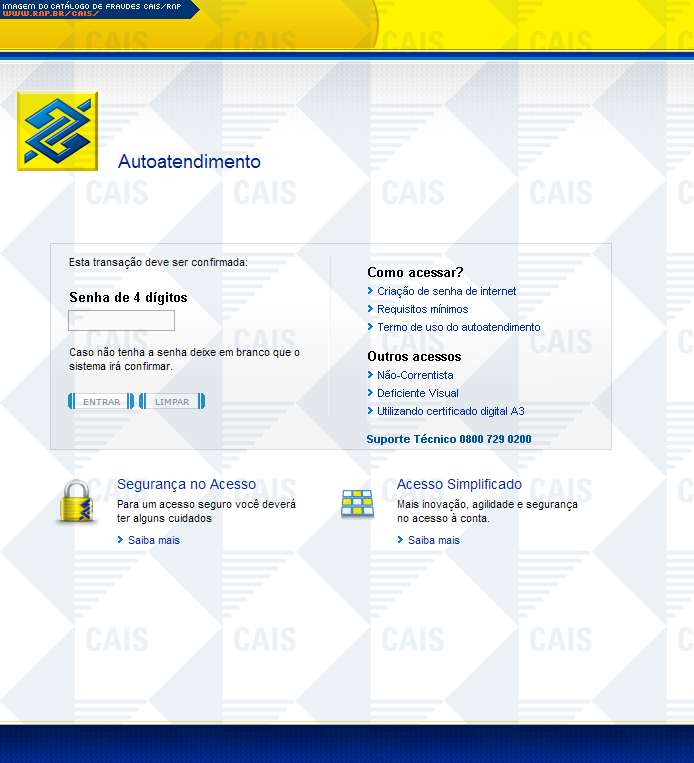
Task: Open Criação de senha de internet link
Action: point(446,291)
